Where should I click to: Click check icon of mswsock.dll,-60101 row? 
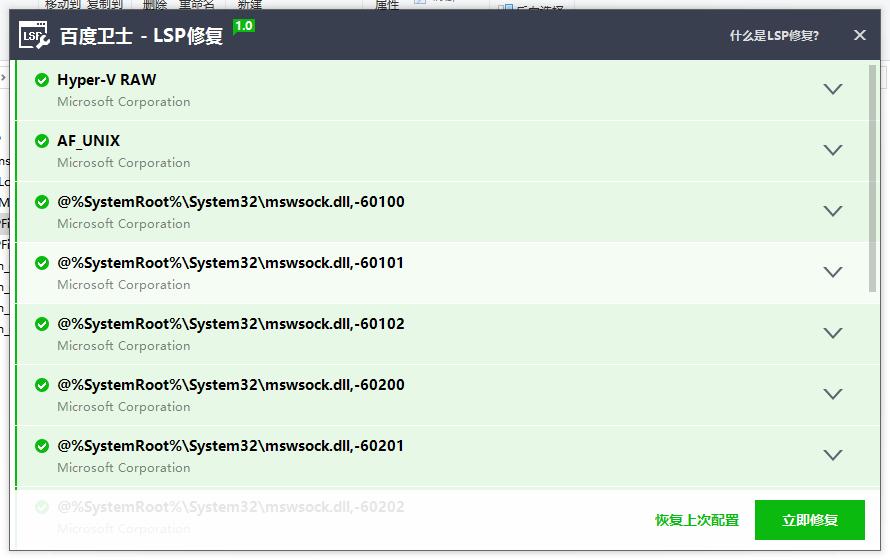click(x=41, y=263)
